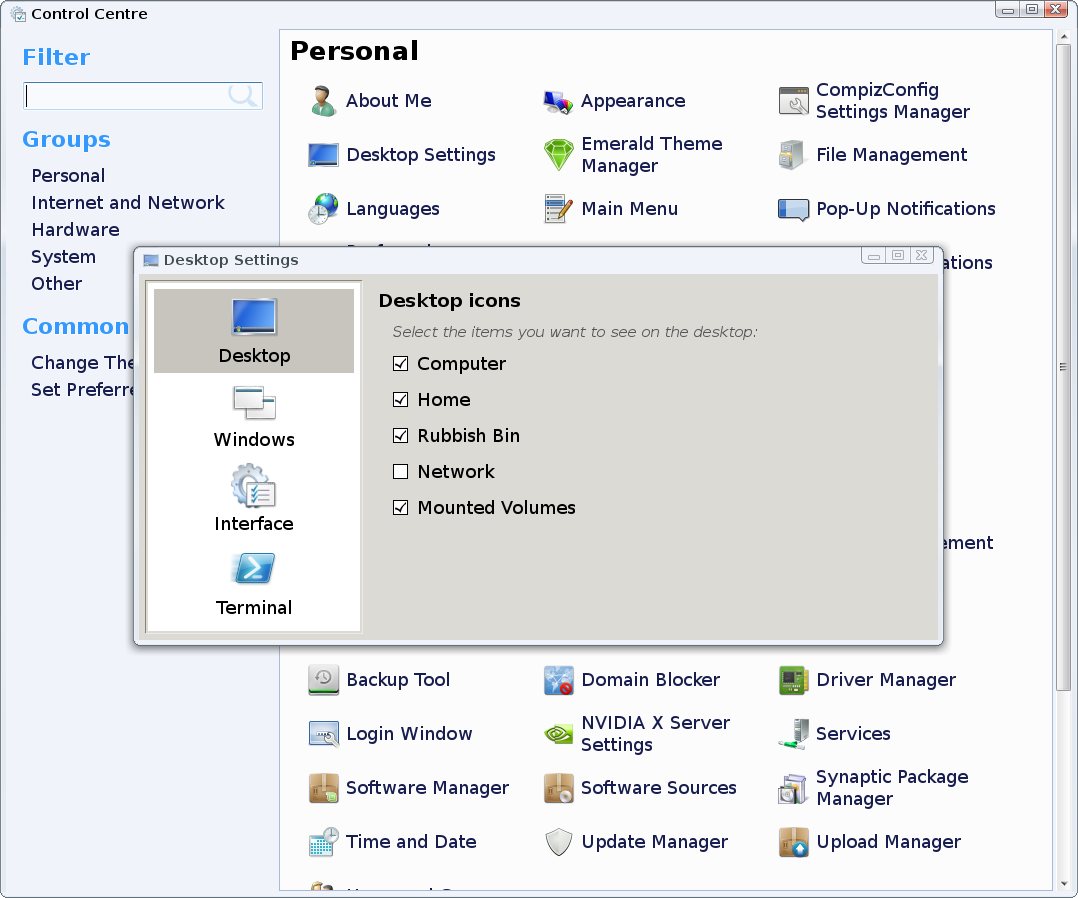Switch to the Windows settings tab

[254, 417]
